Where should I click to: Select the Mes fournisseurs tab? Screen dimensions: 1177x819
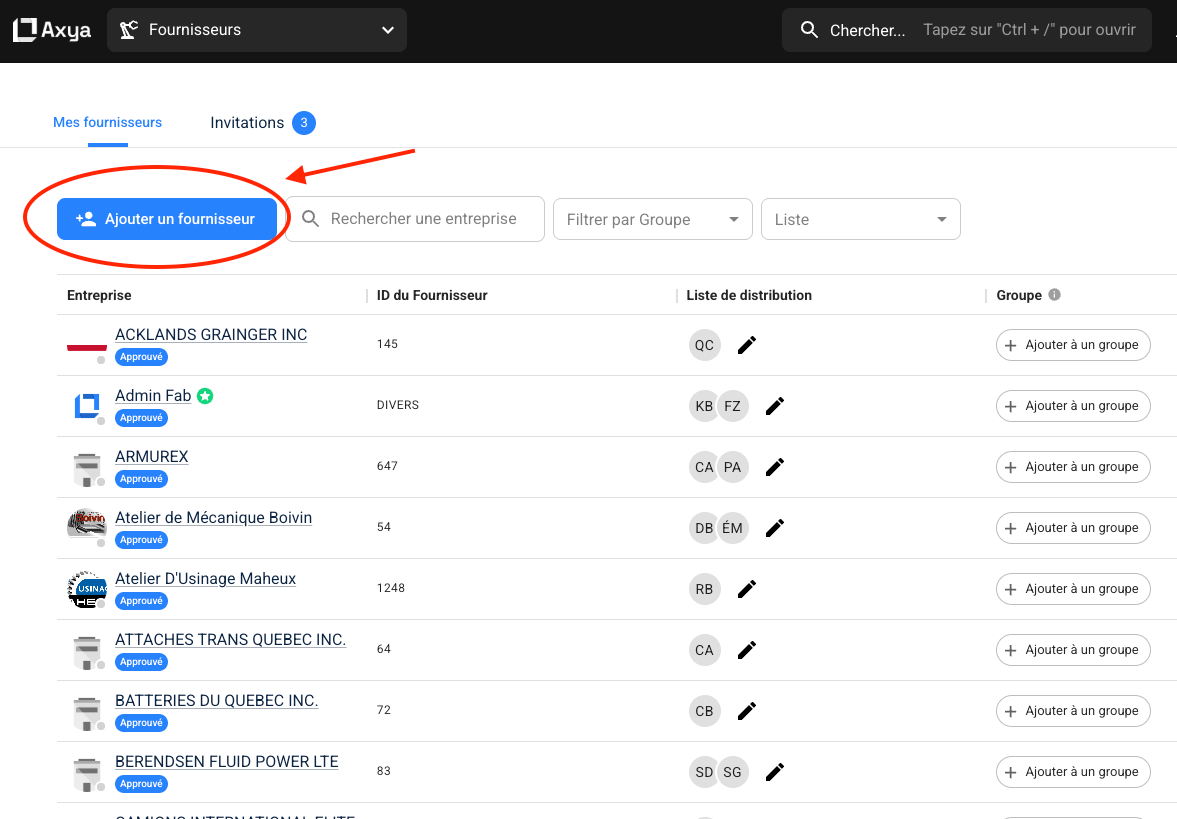point(107,123)
